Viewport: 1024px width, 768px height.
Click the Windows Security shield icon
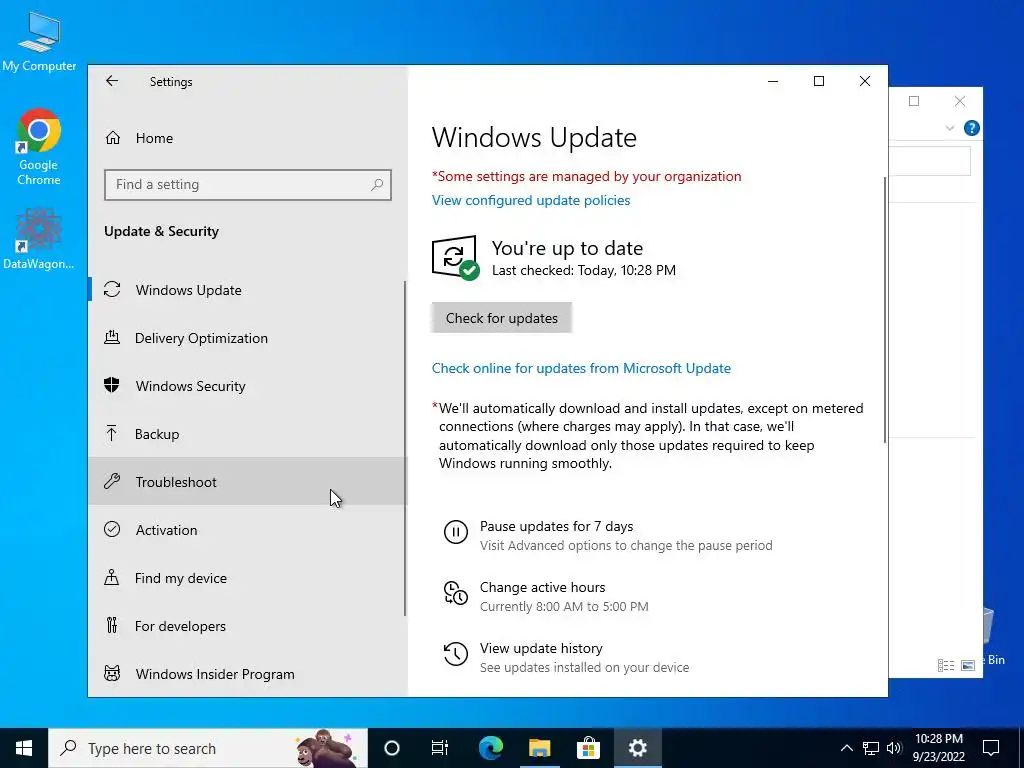[112, 385]
